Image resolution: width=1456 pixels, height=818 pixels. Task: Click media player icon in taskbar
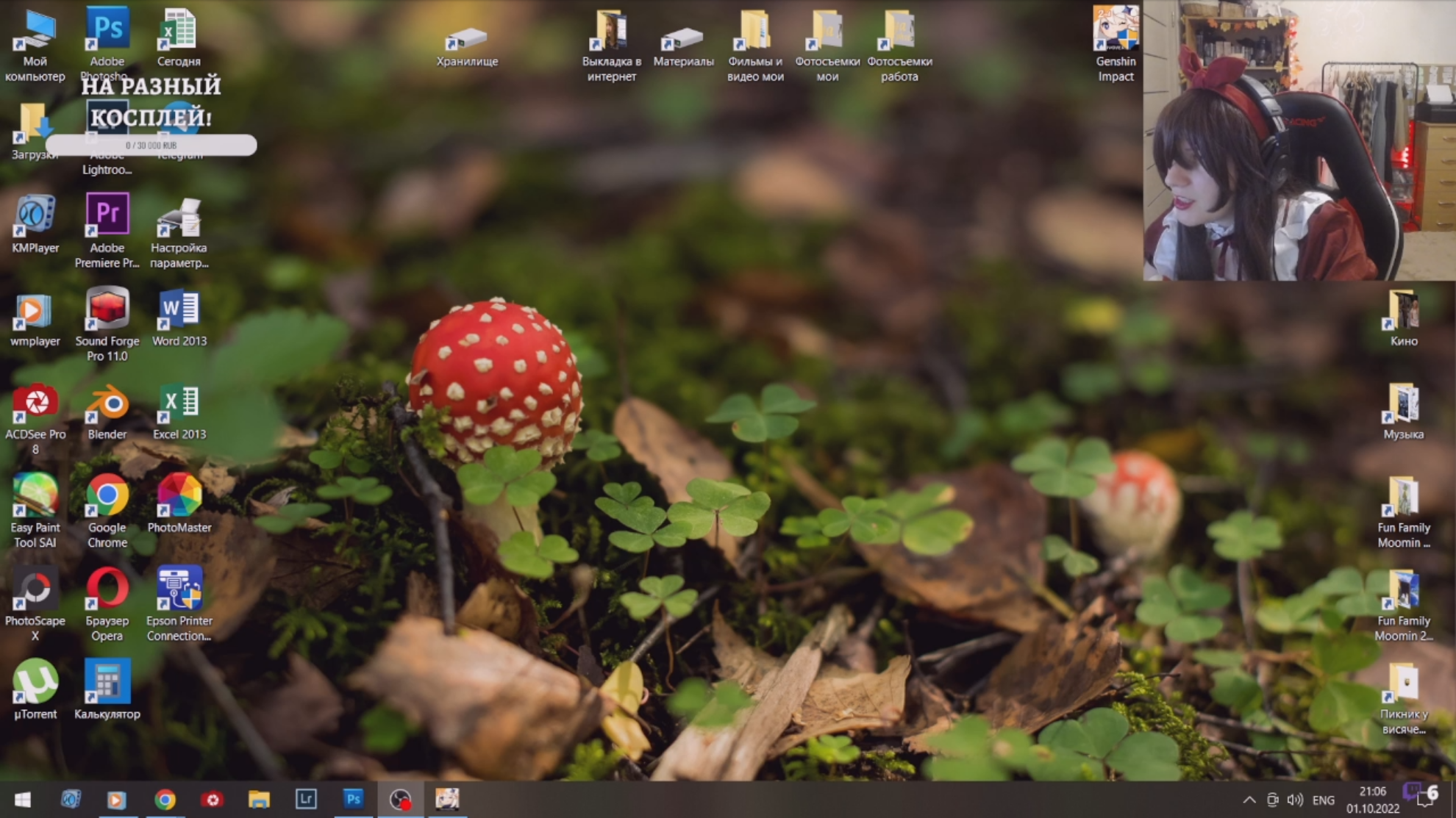(117, 799)
